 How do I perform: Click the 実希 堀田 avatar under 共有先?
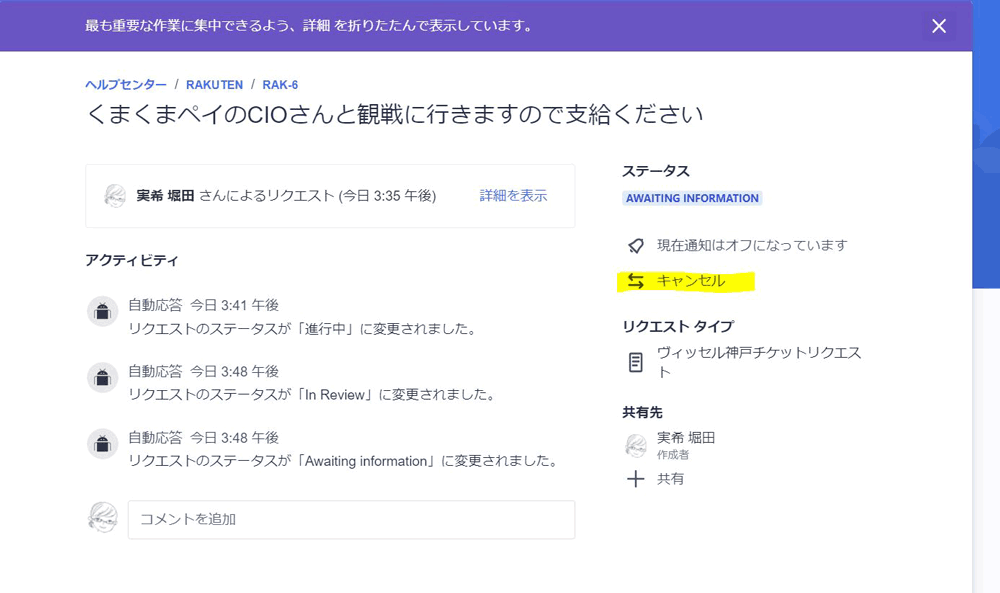point(636,446)
